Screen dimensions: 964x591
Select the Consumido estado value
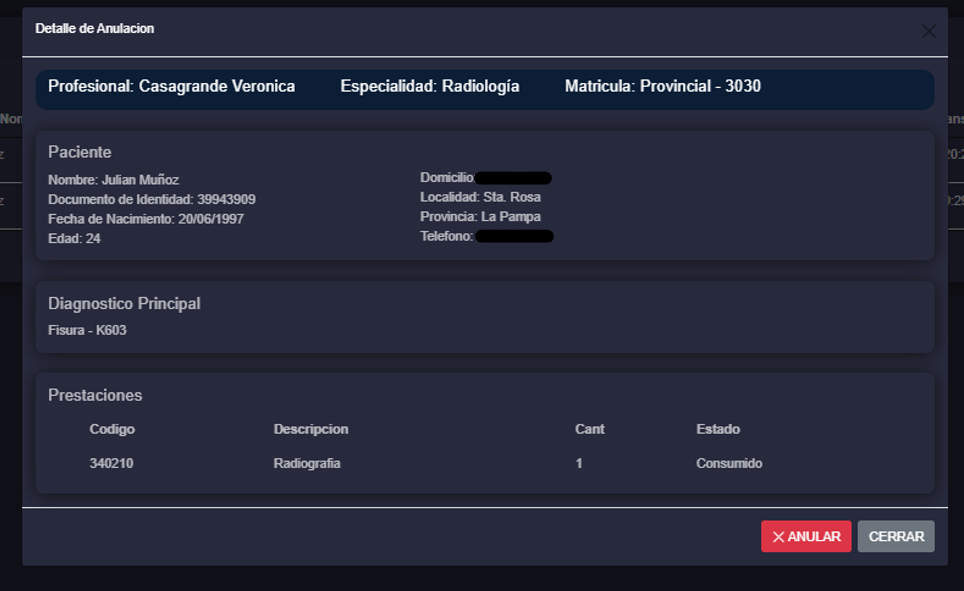pos(729,463)
